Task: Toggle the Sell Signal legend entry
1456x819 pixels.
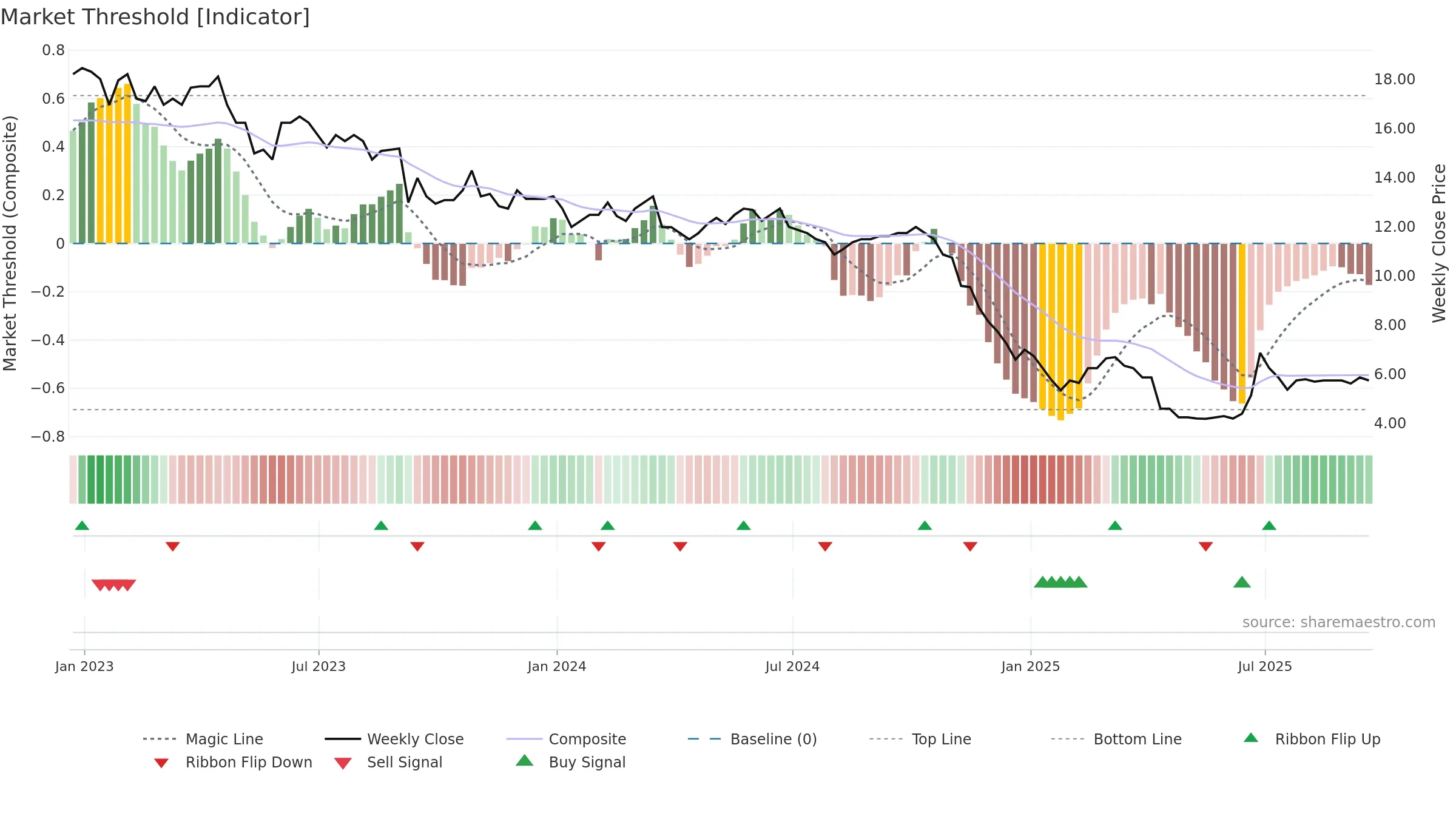Action: (x=388, y=762)
